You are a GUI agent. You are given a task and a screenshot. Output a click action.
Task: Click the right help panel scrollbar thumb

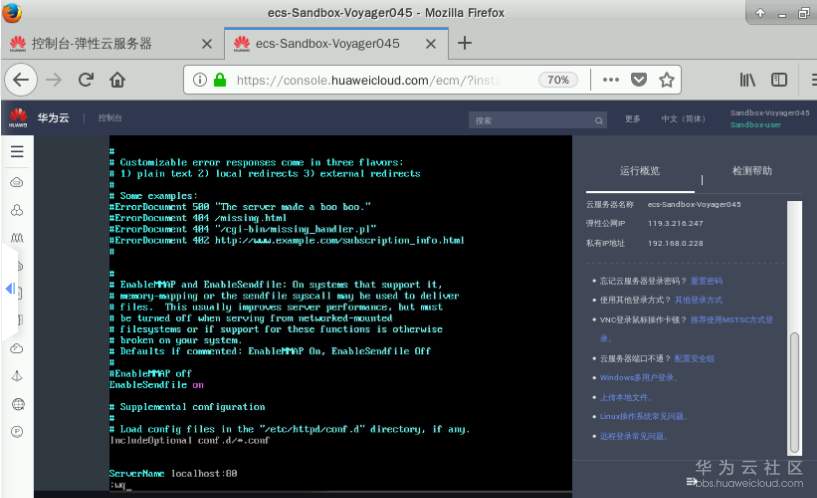coord(795,392)
